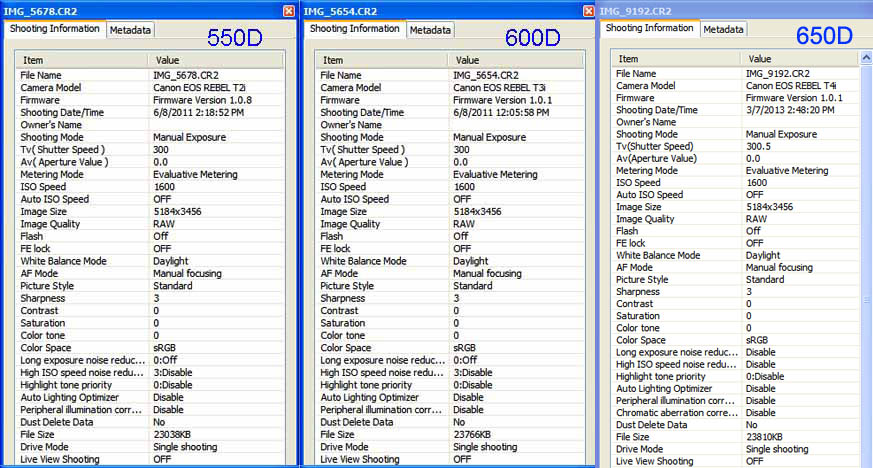
Task: Click 'Dust Delete Data' label in IMG_9192.CR2 window
Action: [x=651, y=425]
